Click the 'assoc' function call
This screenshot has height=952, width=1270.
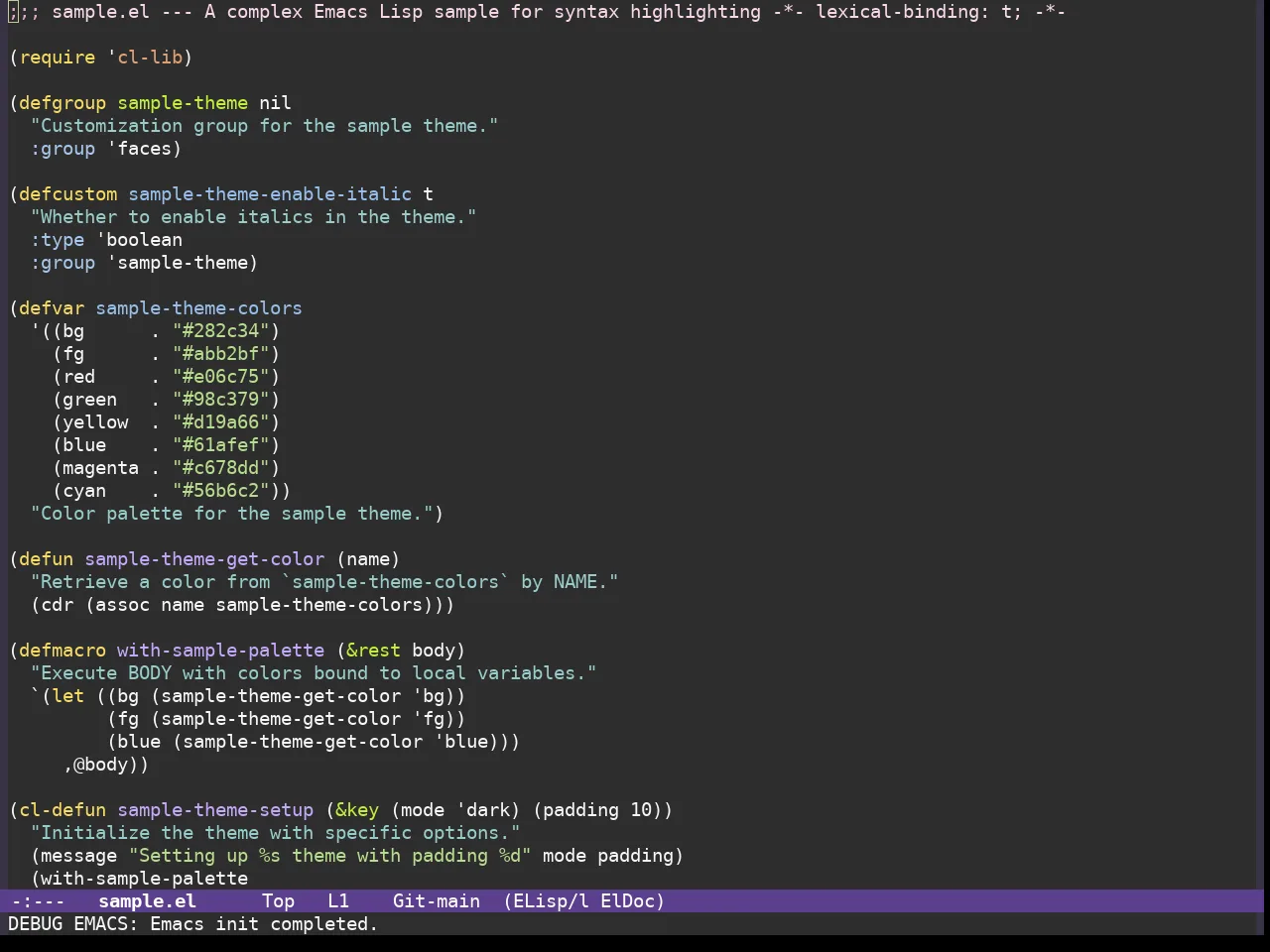click(123, 604)
